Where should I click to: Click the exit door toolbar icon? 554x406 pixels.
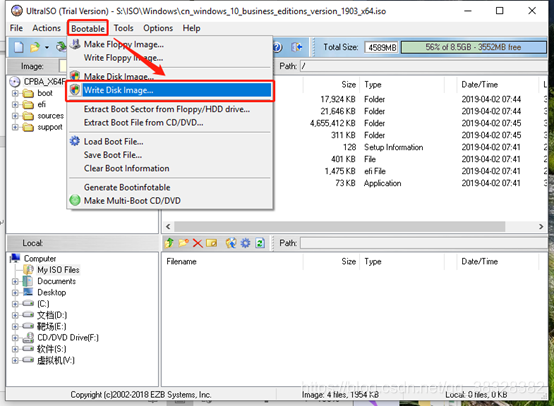click(x=297, y=47)
